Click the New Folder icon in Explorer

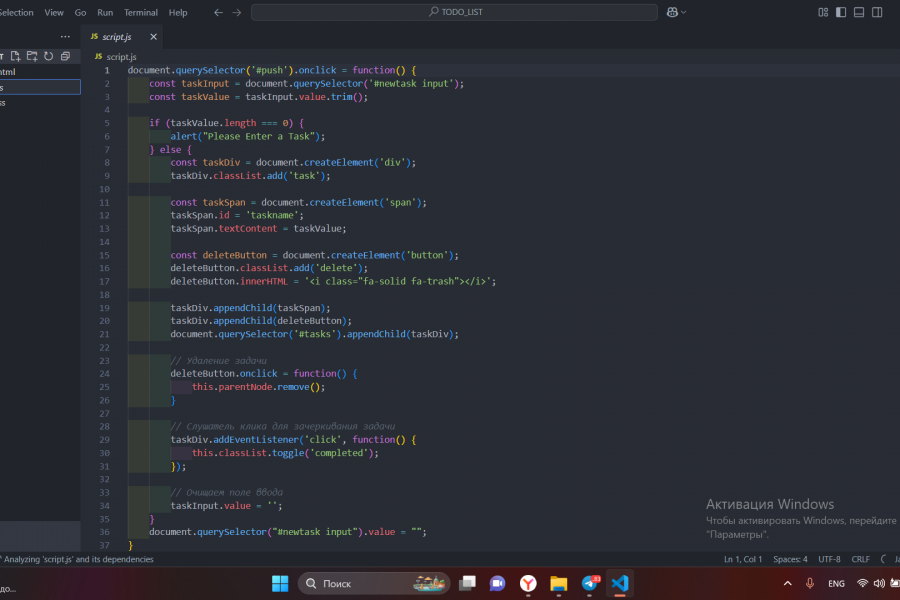[32, 55]
